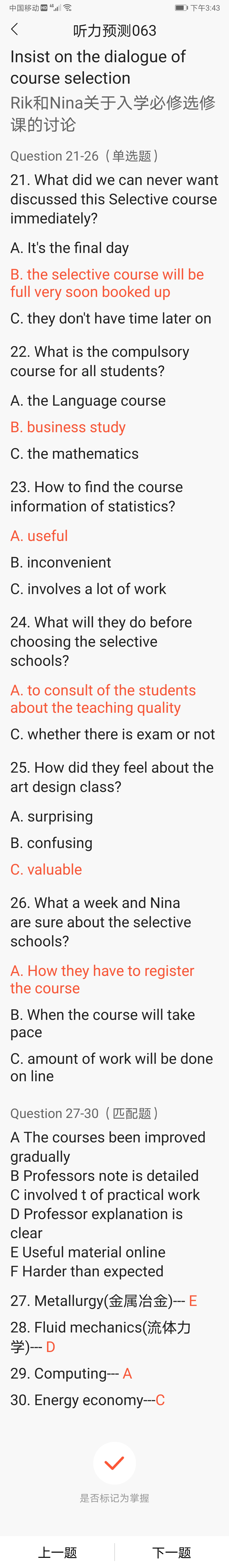Select A. surprising for question 25
Image resolution: width=229 pixels, height=1568 pixels.
point(52,816)
